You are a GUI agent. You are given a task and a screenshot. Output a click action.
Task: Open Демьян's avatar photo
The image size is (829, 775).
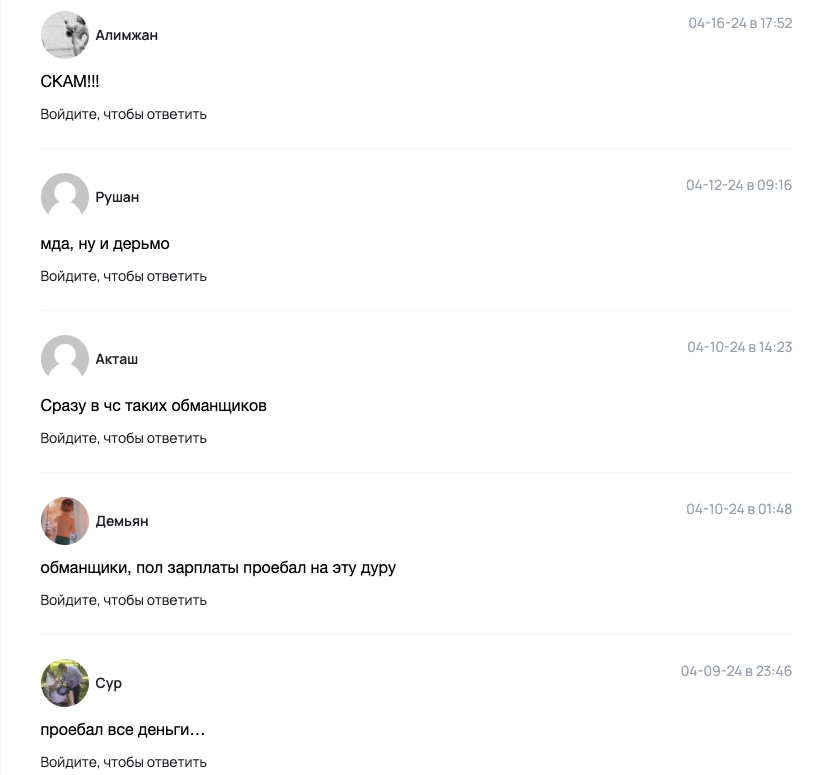pos(65,521)
